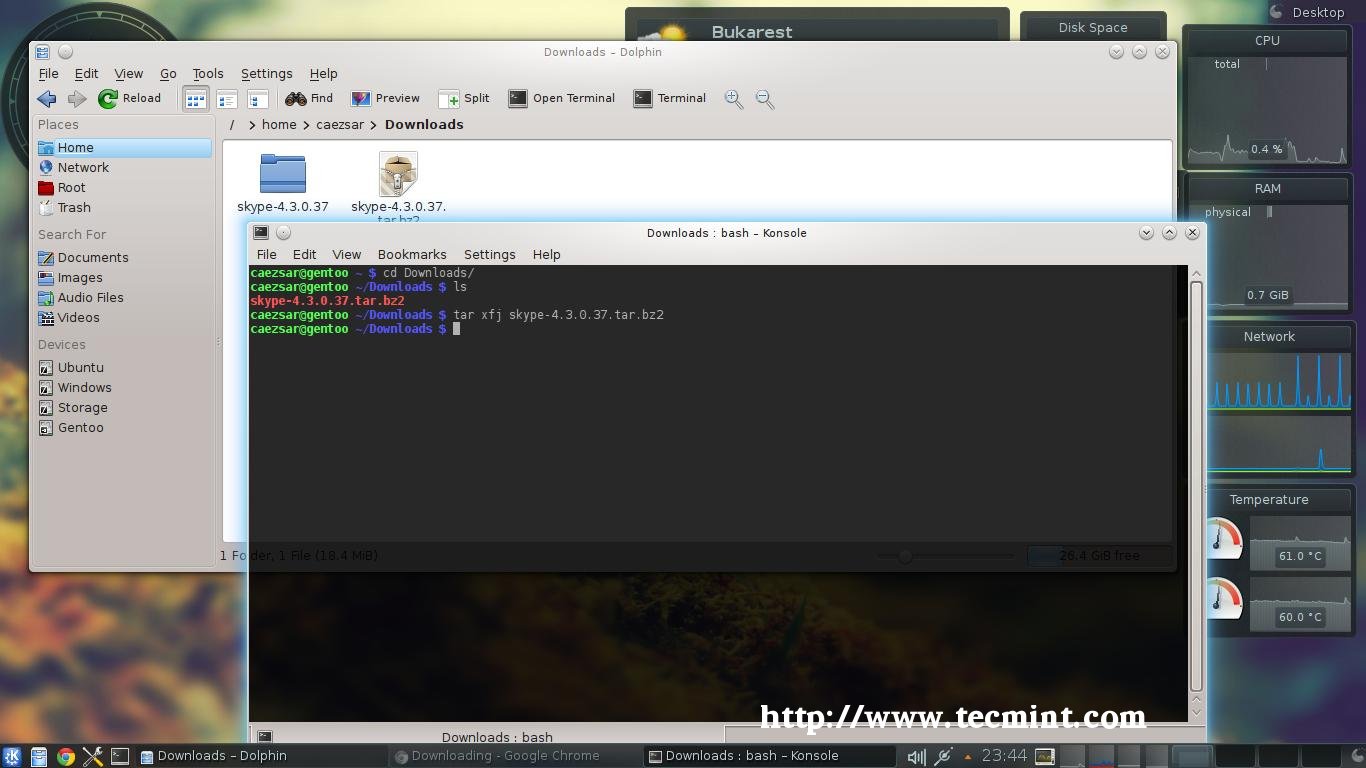1366x768 pixels.
Task: Click the Open Terminal toolbar button
Action: [561, 98]
